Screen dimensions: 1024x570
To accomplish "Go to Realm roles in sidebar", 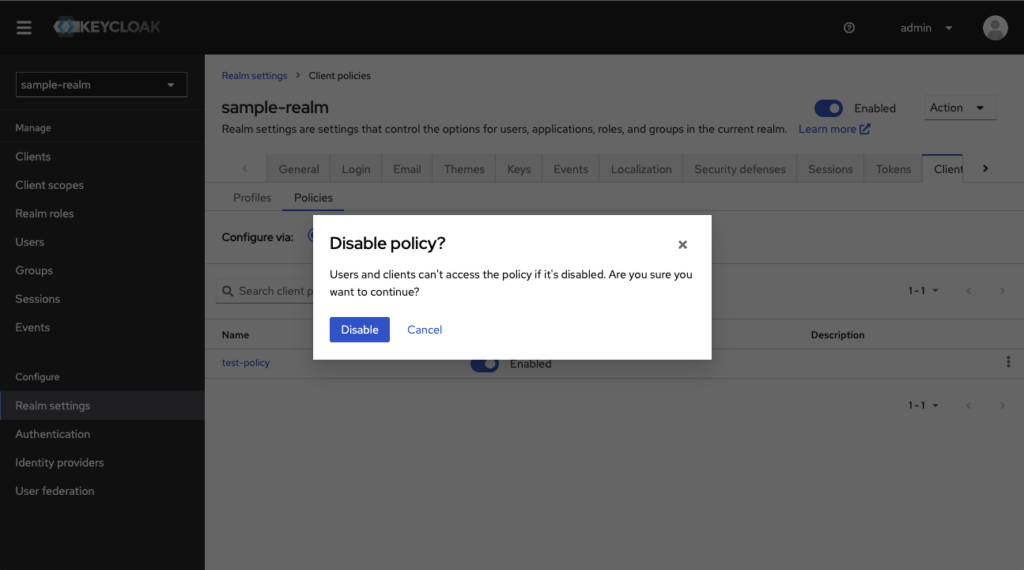I will [44, 214].
